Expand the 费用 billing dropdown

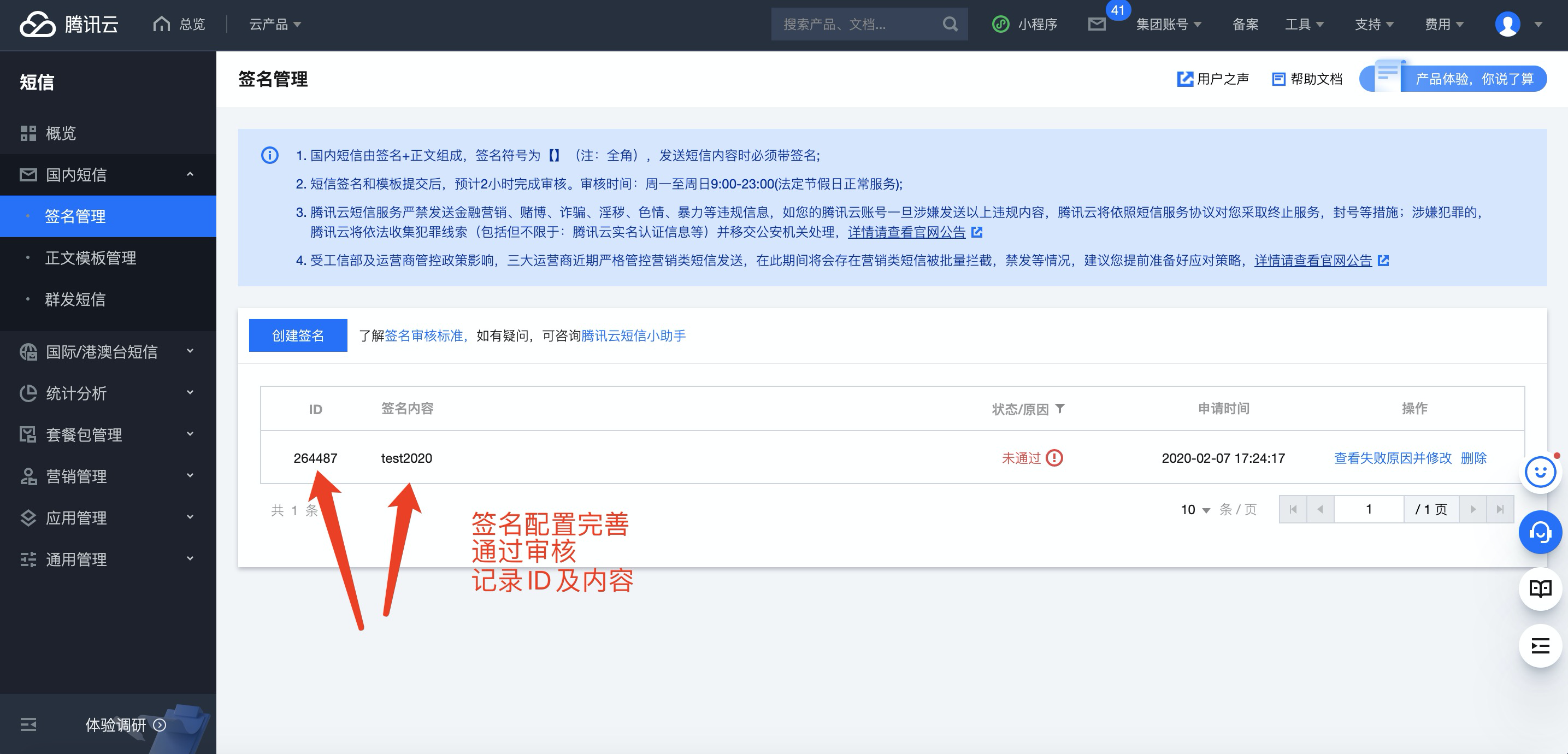click(x=1444, y=25)
